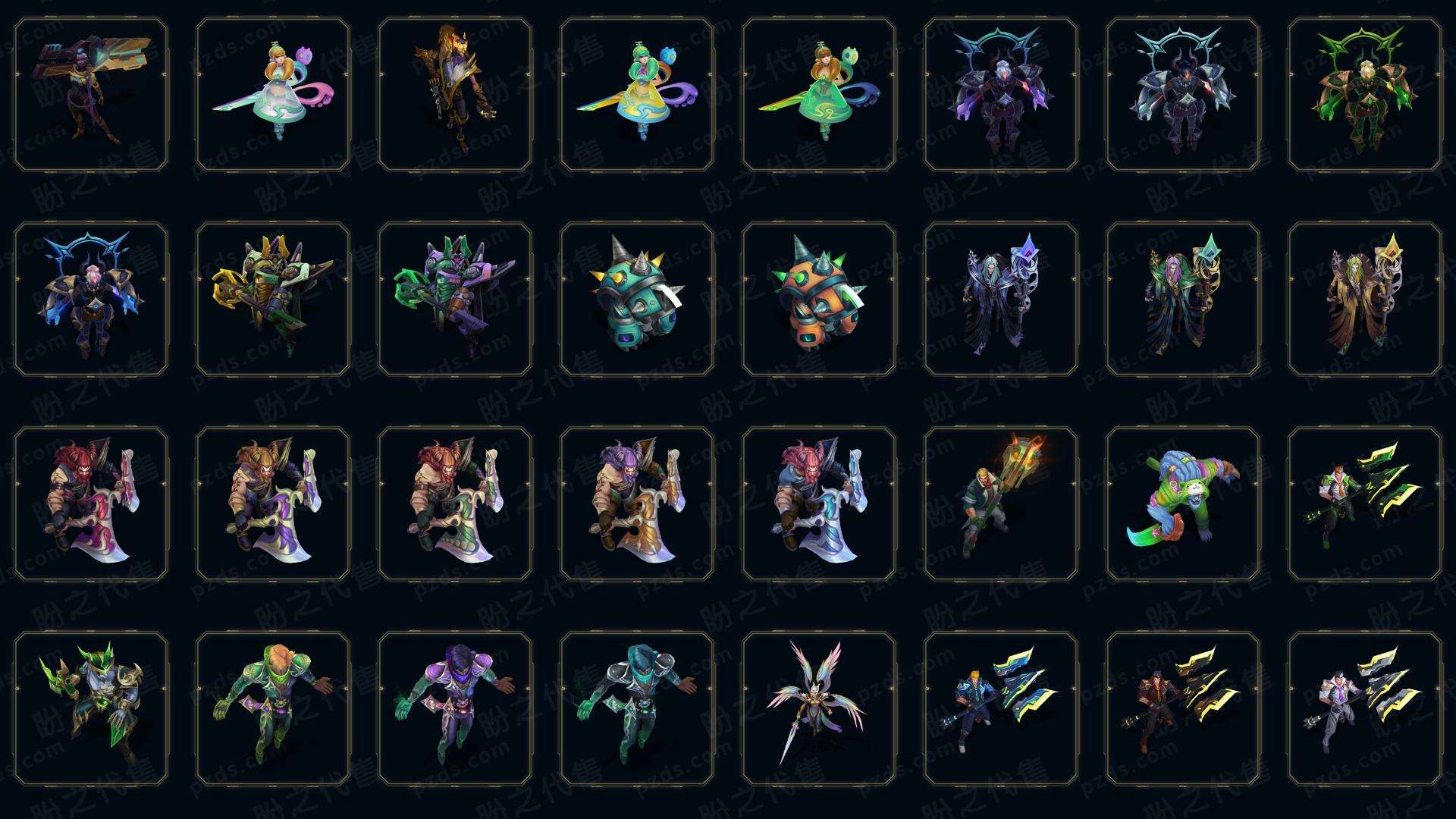Open the teal spiked ball mech skin
Viewport: 1456px width, 819px height.
(x=637, y=300)
